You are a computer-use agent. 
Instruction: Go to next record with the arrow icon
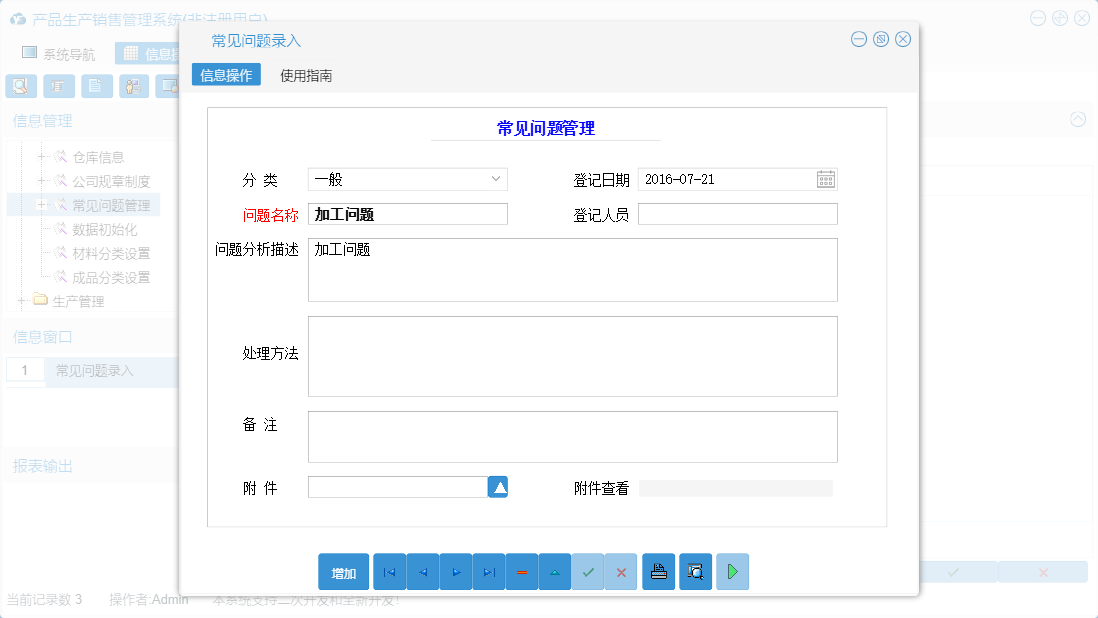pyautogui.click(x=455, y=571)
